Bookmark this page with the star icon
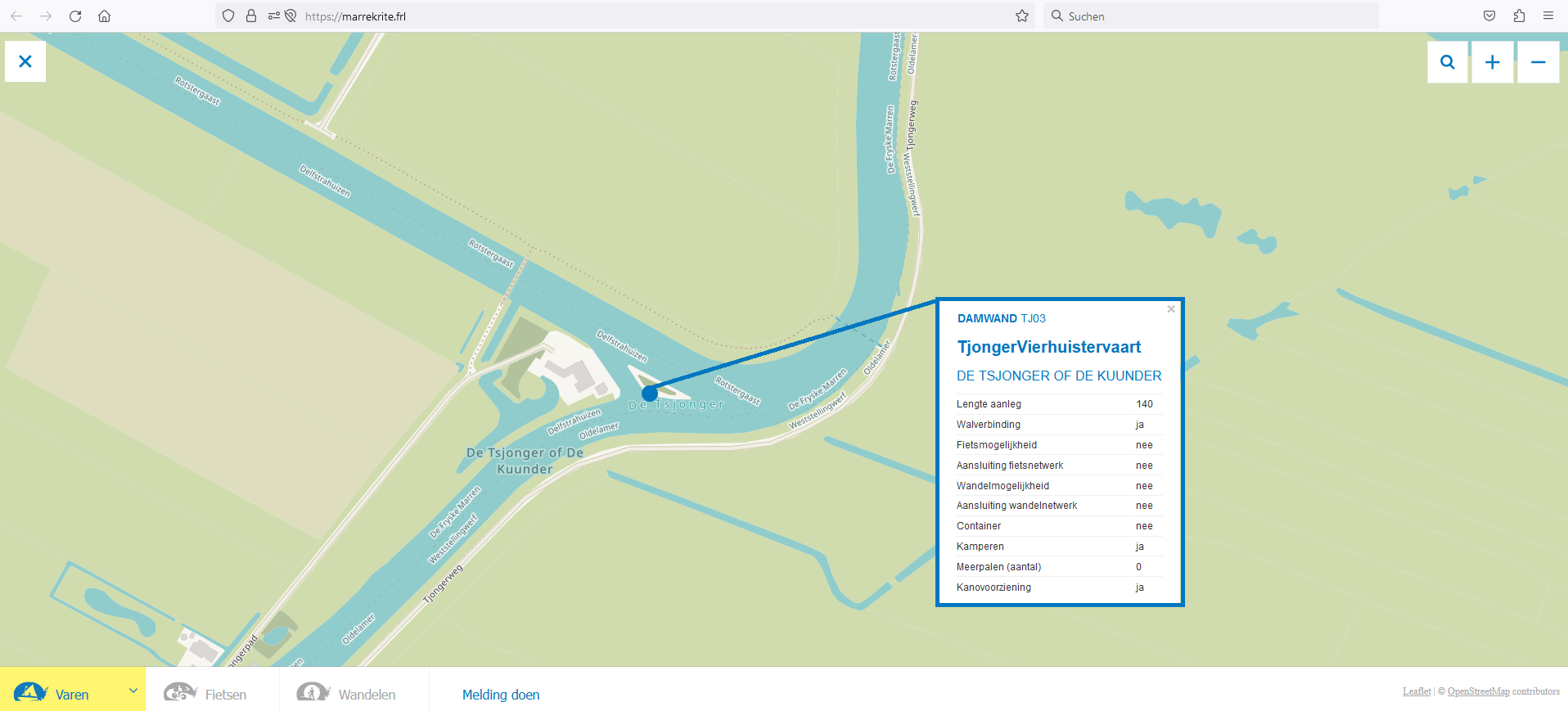The width and height of the screenshot is (1568, 711). [1021, 16]
